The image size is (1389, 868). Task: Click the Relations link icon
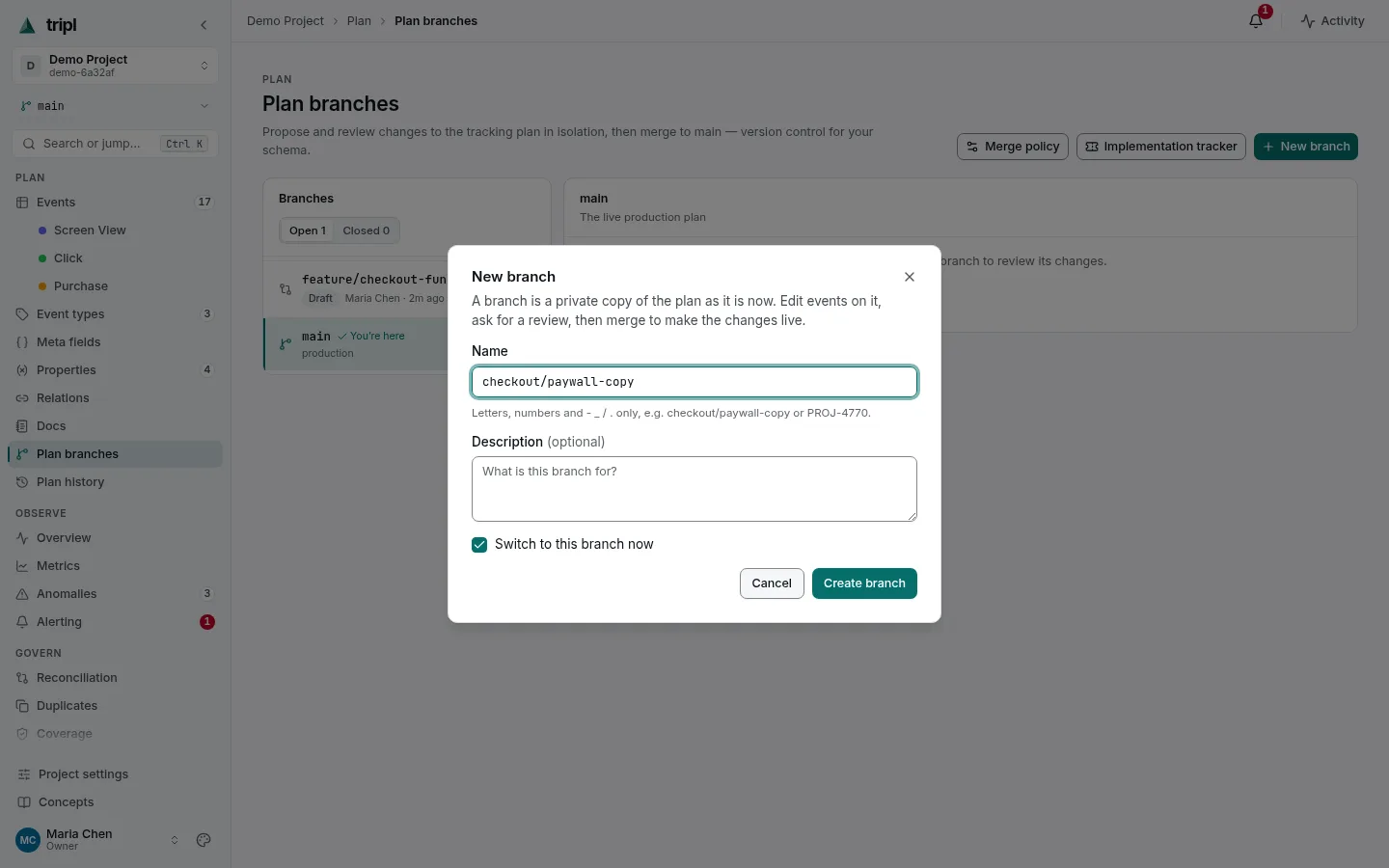coord(22,398)
